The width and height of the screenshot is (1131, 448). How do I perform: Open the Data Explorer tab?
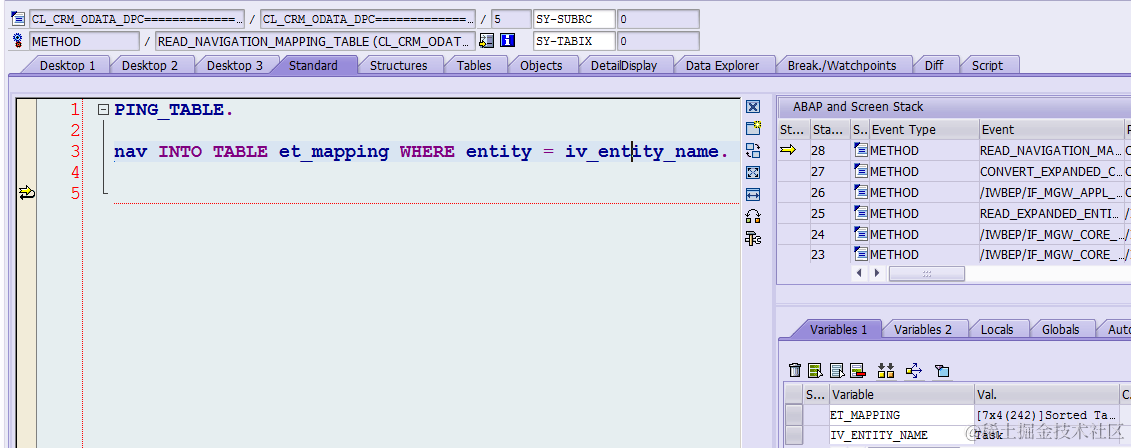(722, 65)
